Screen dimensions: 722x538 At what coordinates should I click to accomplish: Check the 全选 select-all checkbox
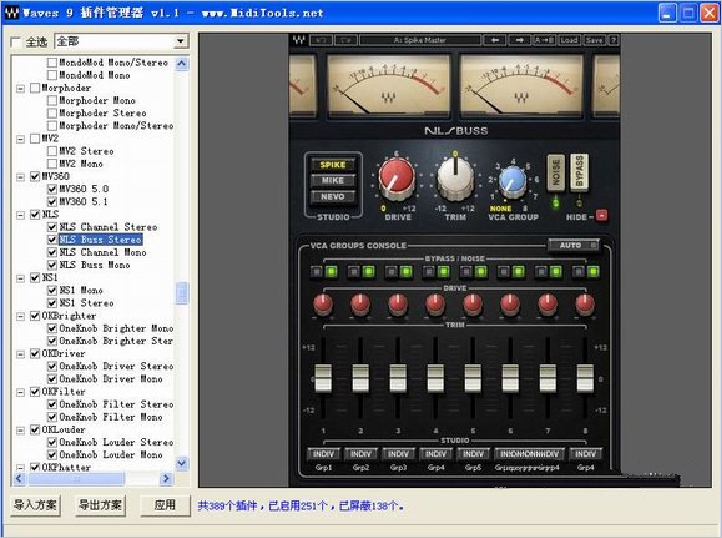(x=15, y=42)
